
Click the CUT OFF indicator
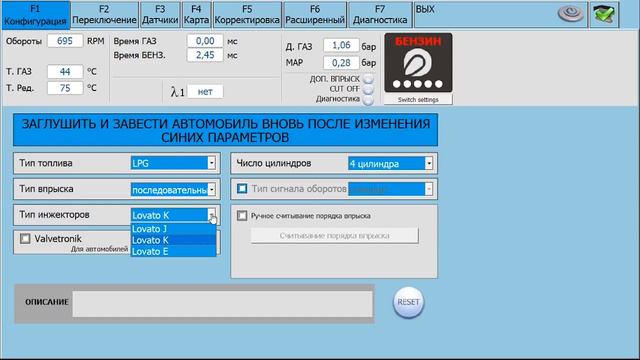[x=368, y=89]
